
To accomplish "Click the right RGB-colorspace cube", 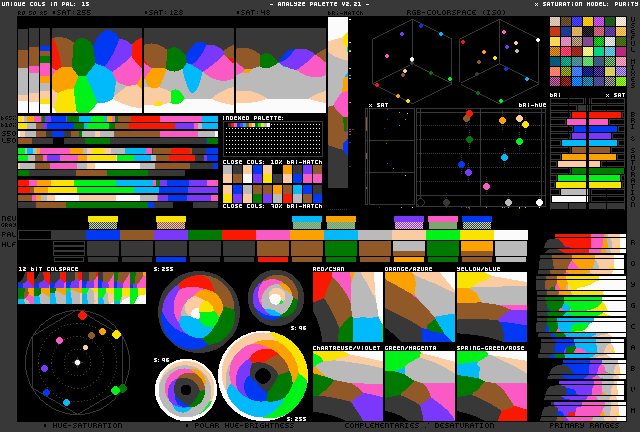I will coord(500,60).
